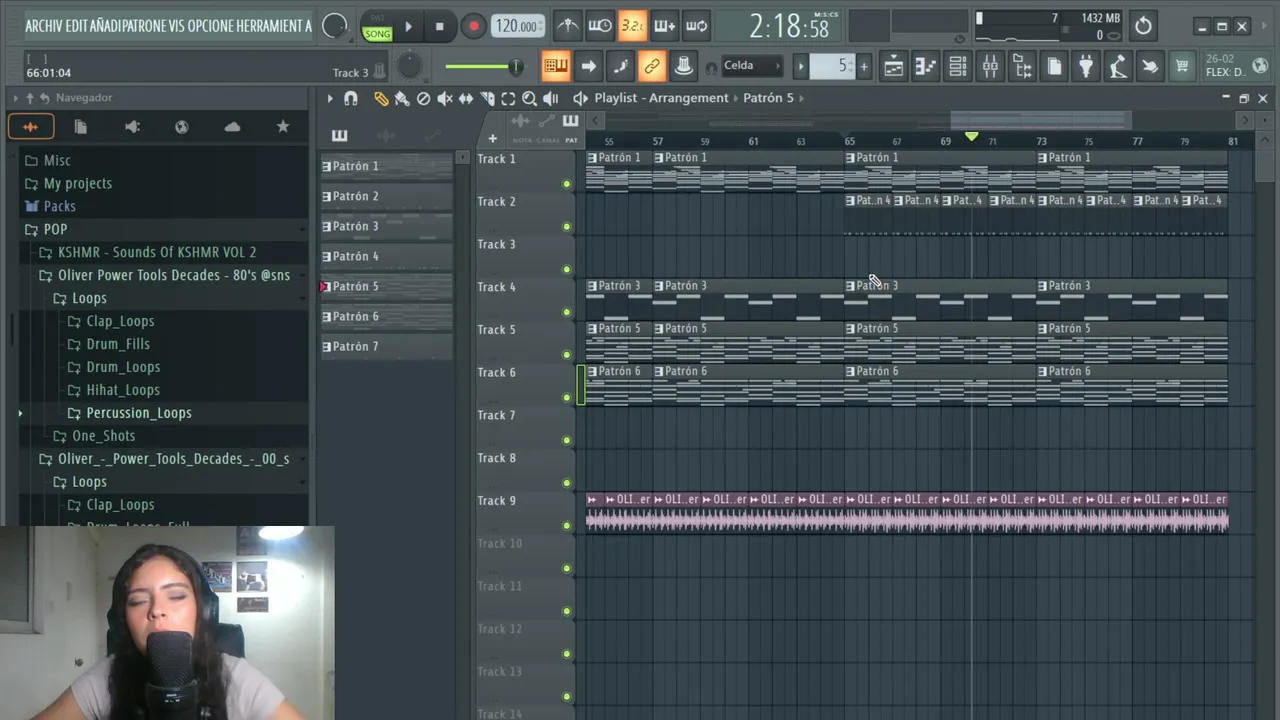Mute Track 9 with its green LED

point(567,526)
